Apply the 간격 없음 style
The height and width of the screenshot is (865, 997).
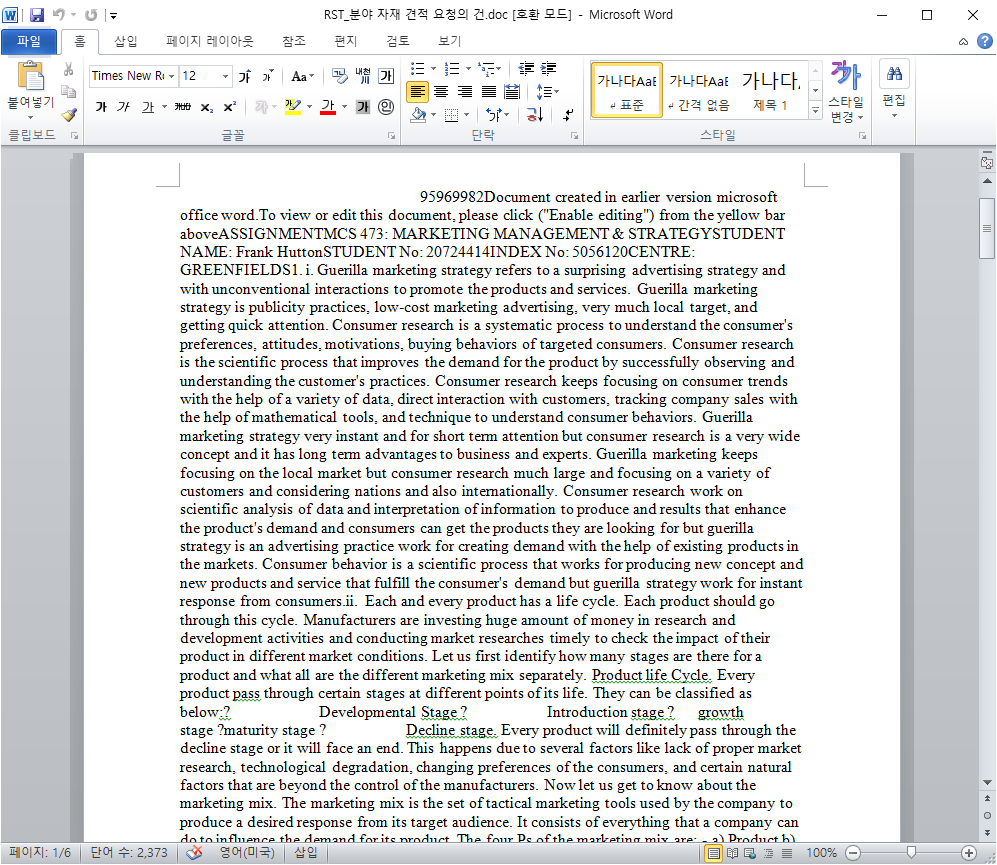(699, 90)
